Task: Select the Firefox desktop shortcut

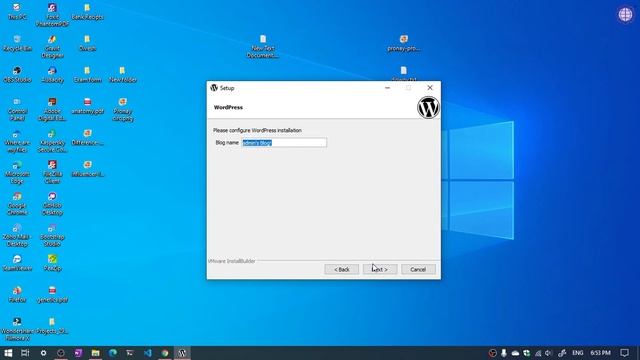Action: click(17, 294)
